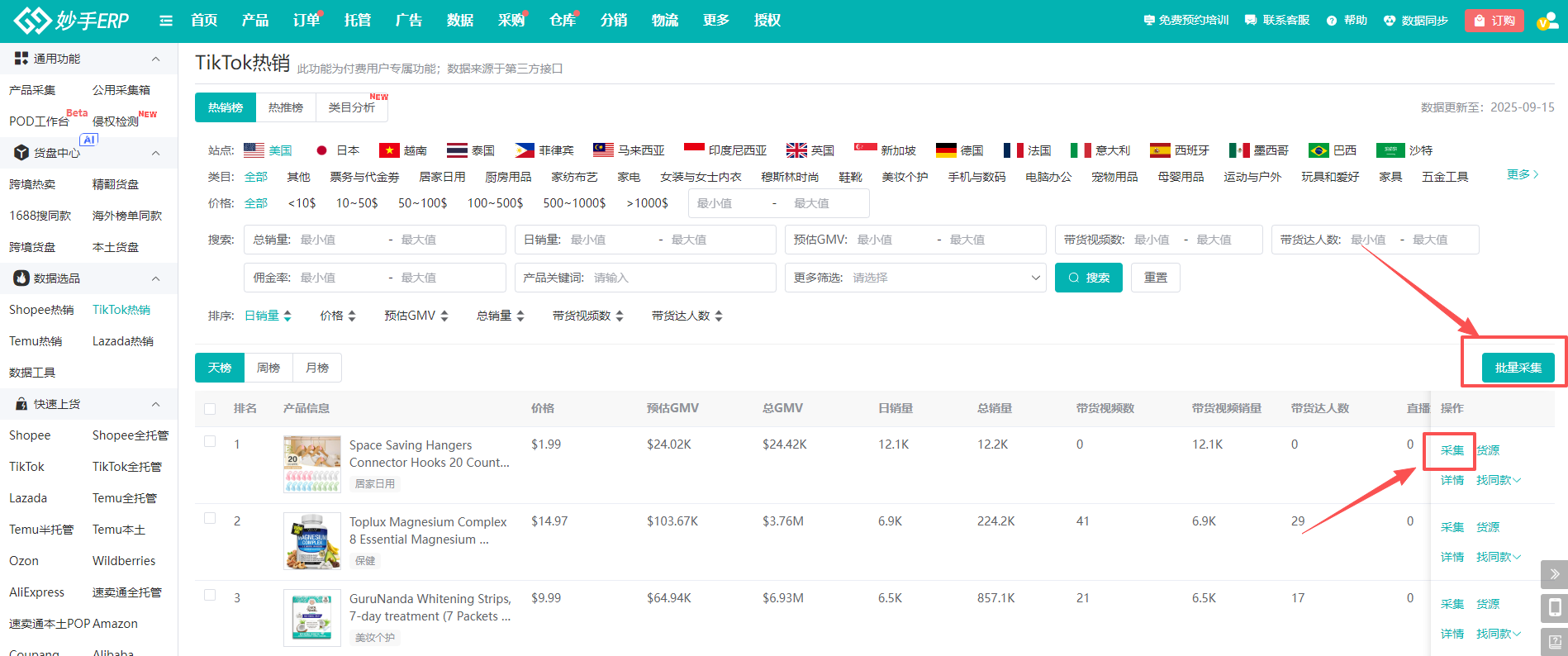Image resolution: width=1568 pixels, height=656 pixels.
Task: Click the mobile phone floating icon
Action: [x=1554, y=608]
